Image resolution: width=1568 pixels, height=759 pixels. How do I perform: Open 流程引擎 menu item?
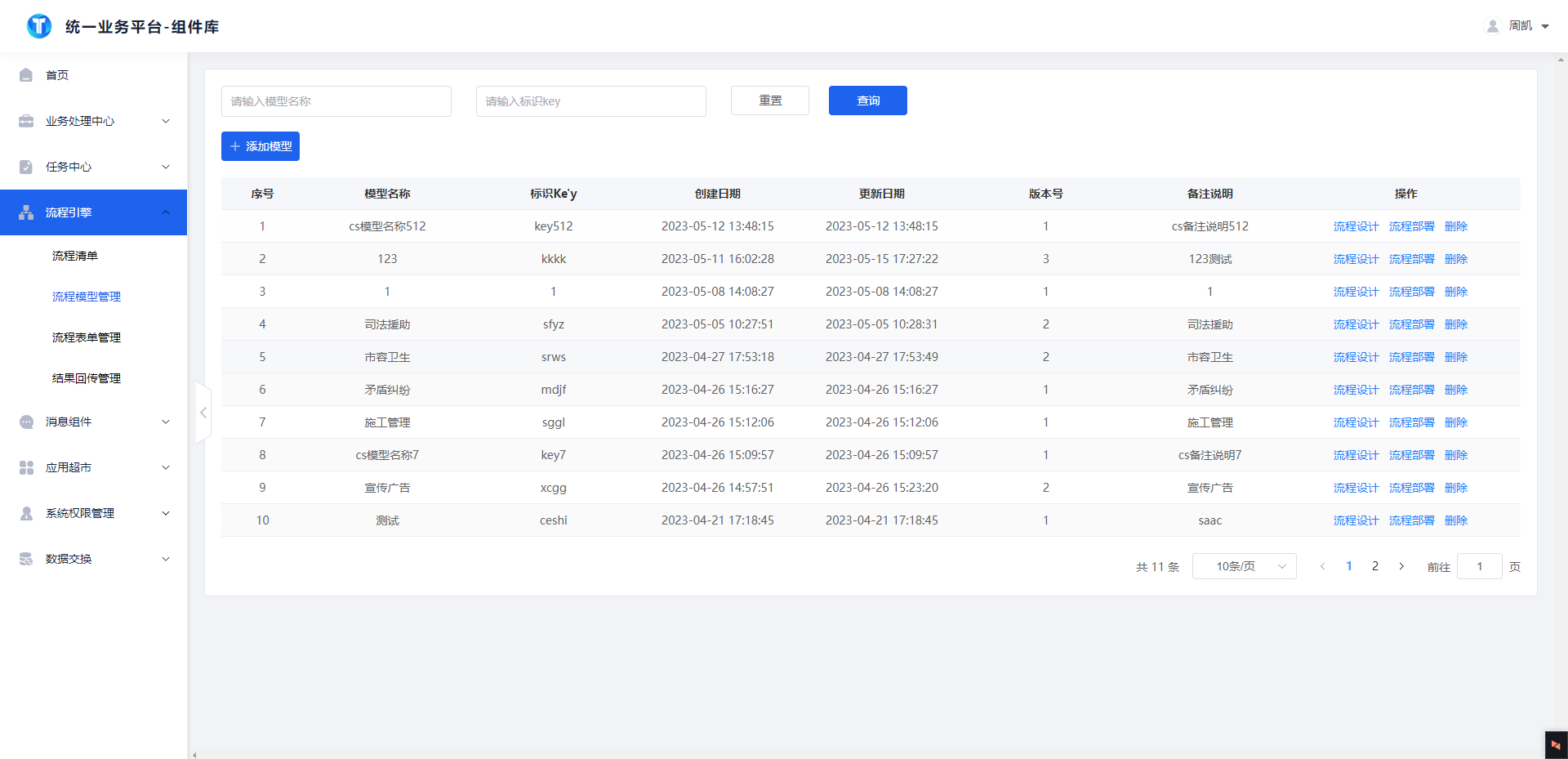click(94, 212)
